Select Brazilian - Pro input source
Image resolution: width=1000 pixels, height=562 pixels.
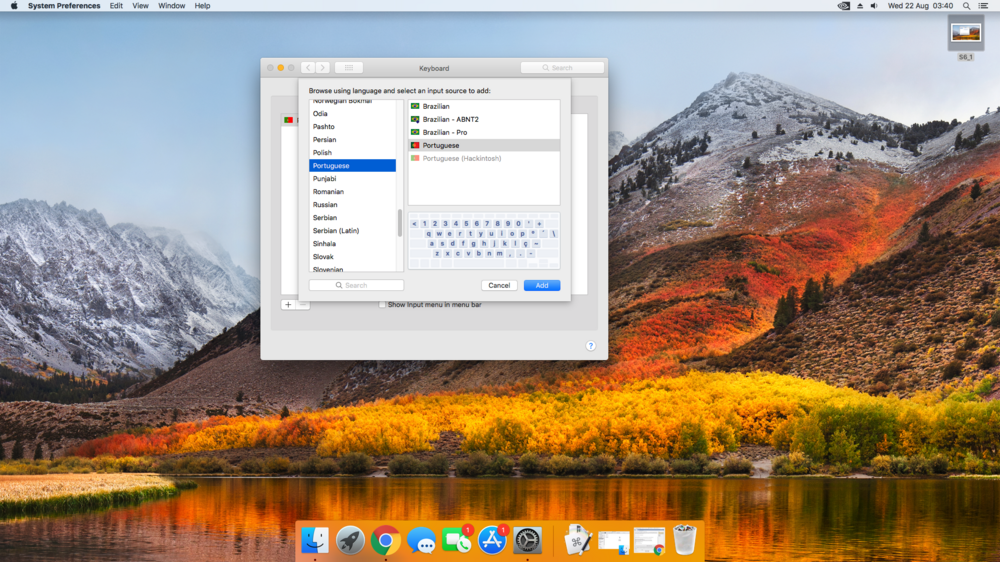(x=444, y=132)
